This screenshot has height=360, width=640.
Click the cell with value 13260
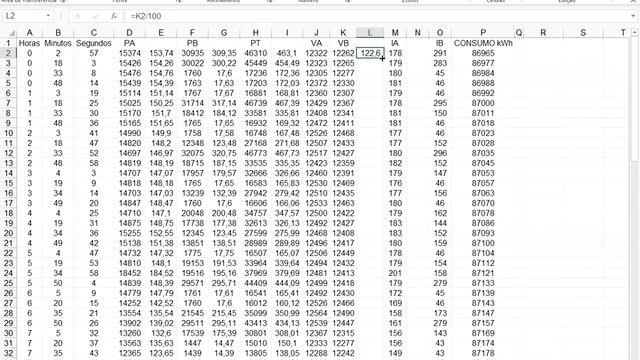pyautogui.click(x=129, y=333)
